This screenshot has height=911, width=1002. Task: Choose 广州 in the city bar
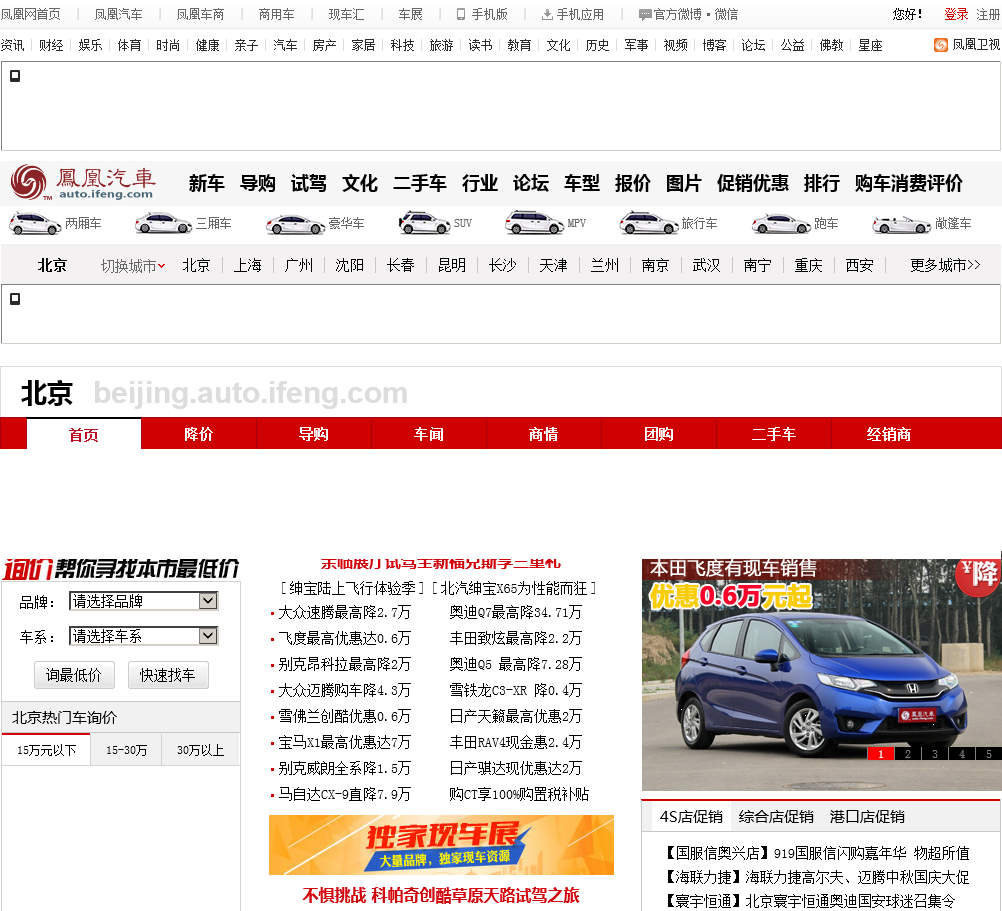click(x=298, y=265)
